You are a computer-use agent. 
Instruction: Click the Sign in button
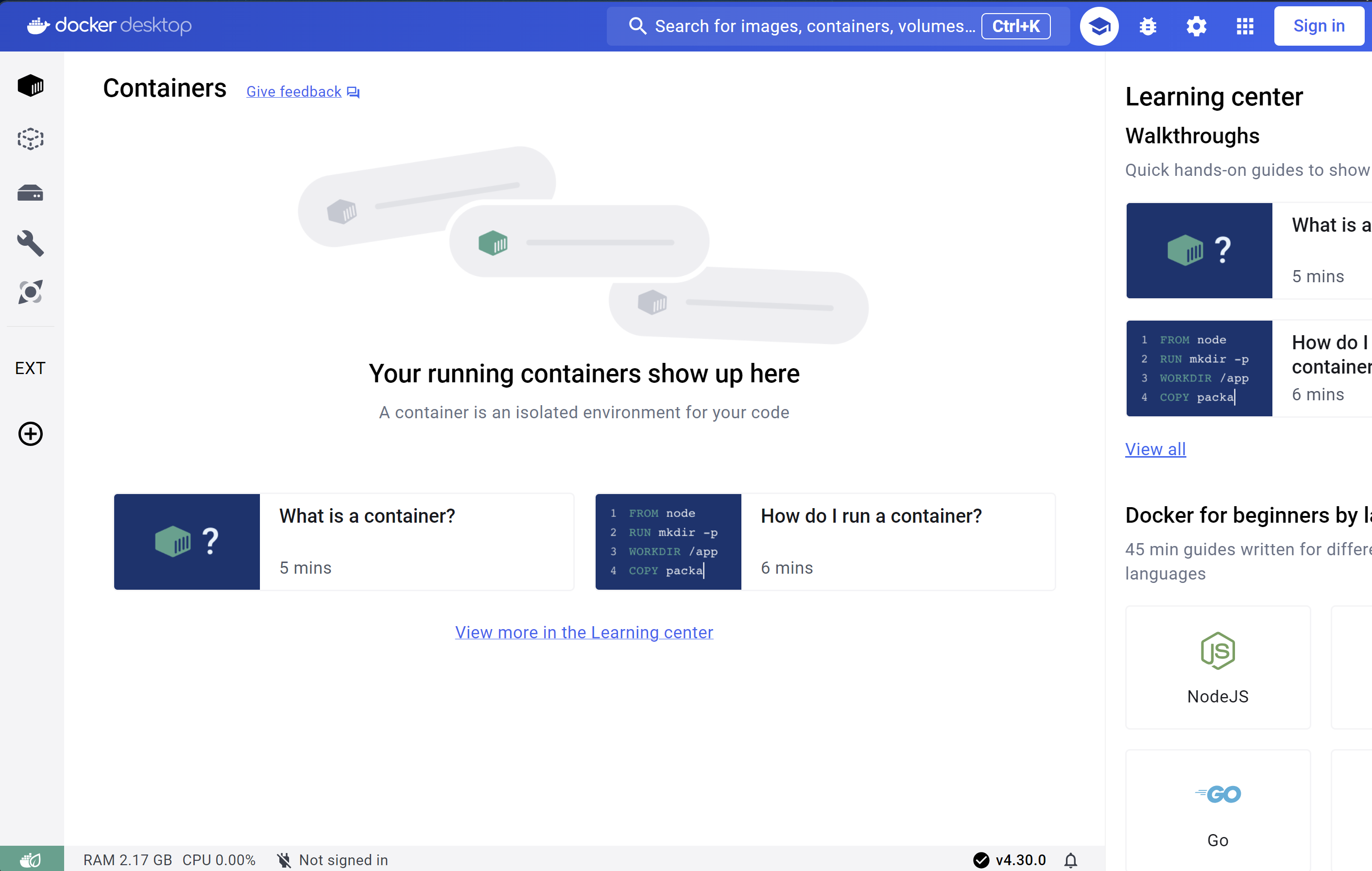[x=1319, y=26]
